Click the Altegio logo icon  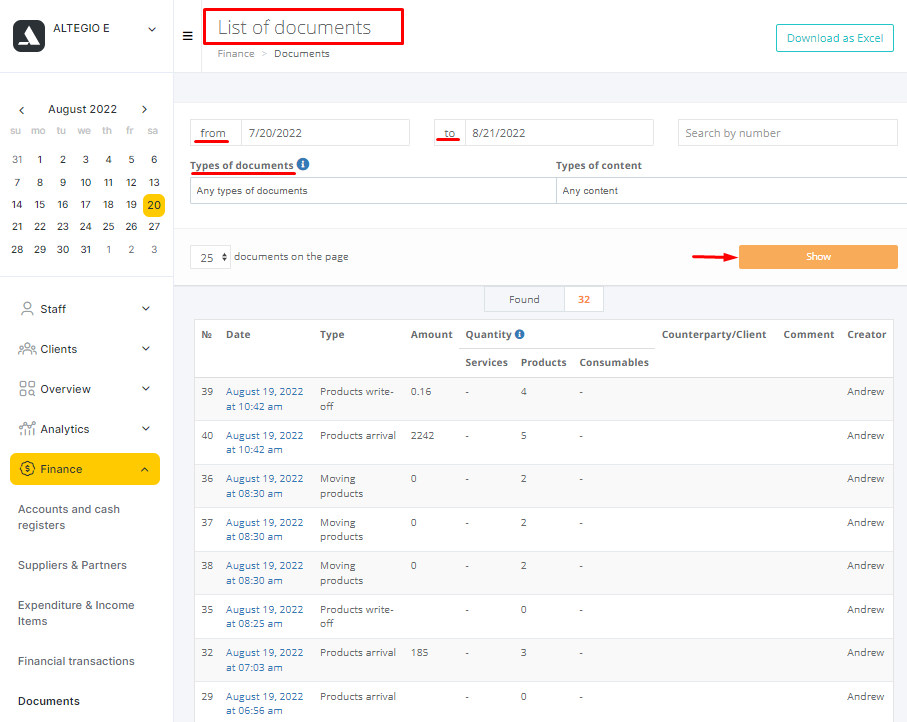tap(29, 36)
